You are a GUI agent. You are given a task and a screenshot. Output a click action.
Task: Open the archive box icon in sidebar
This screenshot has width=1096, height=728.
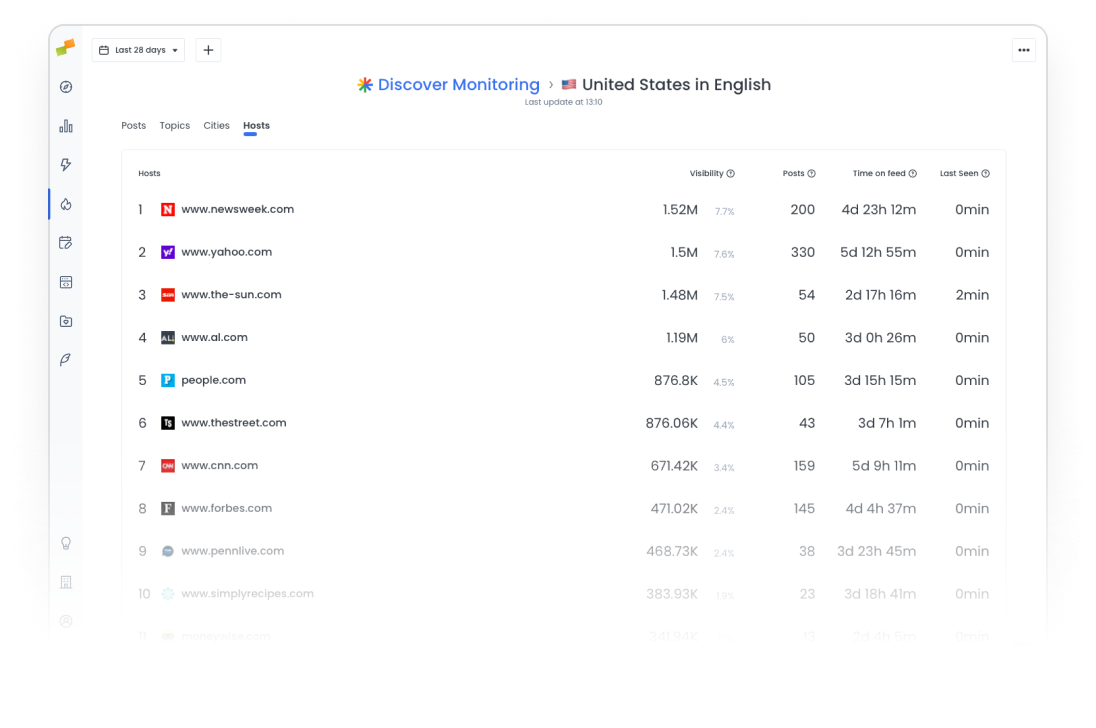(x=65, y=321)
